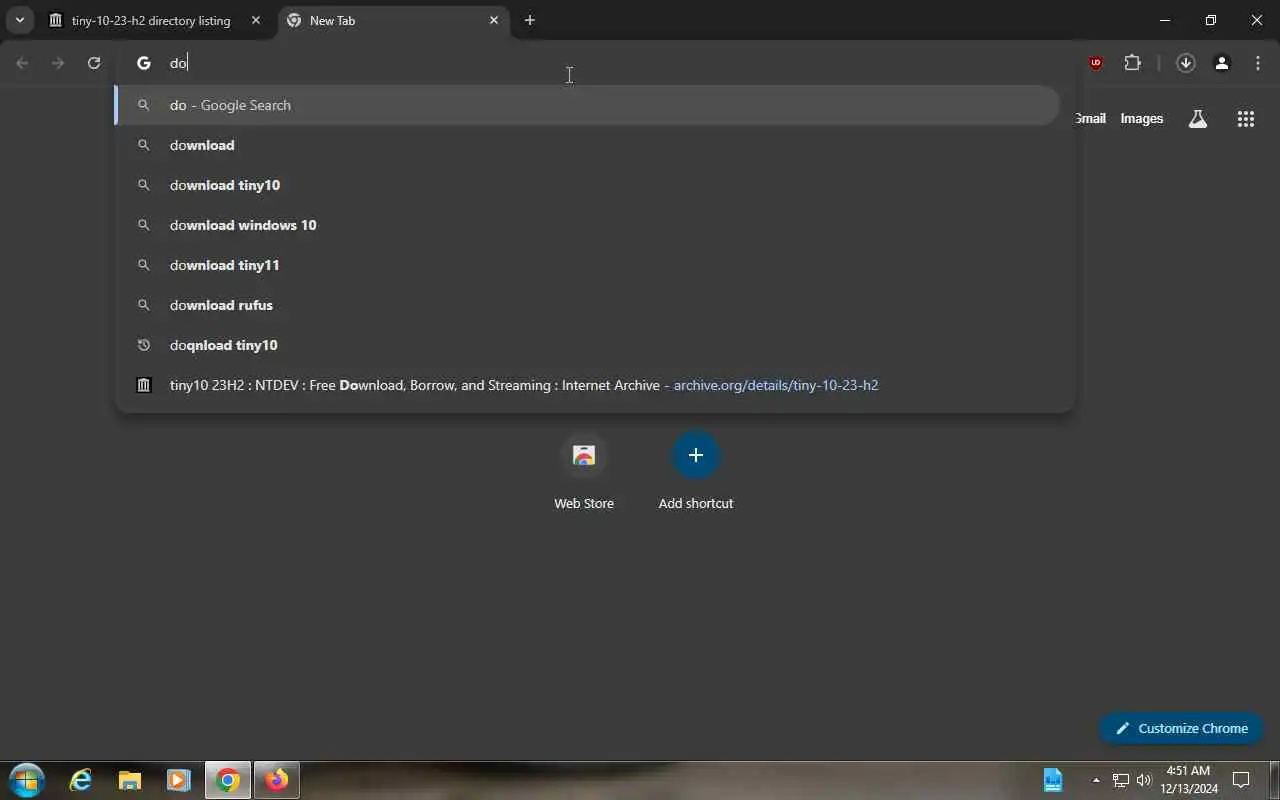
Task: Click the forward navigation arrow
Action: click(x=58, y=63)
